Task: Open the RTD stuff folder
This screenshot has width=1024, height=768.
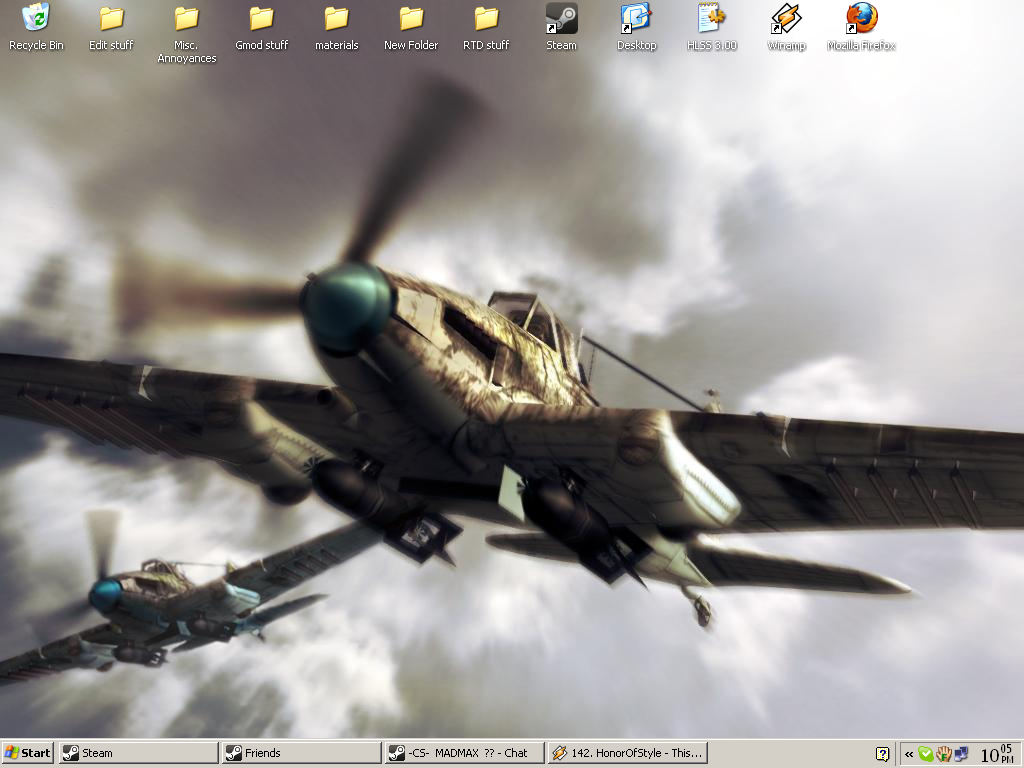Action: tap(486, 19)
